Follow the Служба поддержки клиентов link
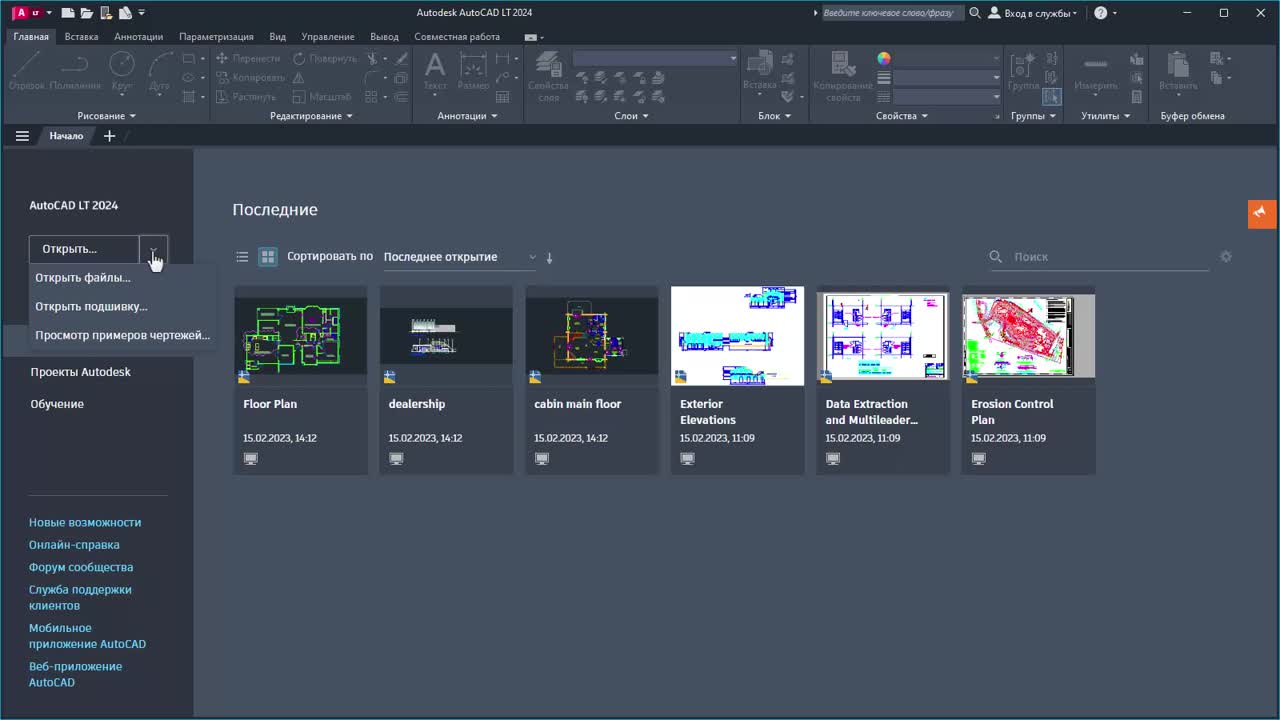The height and width of the screenshot is (720, 1280). [80, 597]
